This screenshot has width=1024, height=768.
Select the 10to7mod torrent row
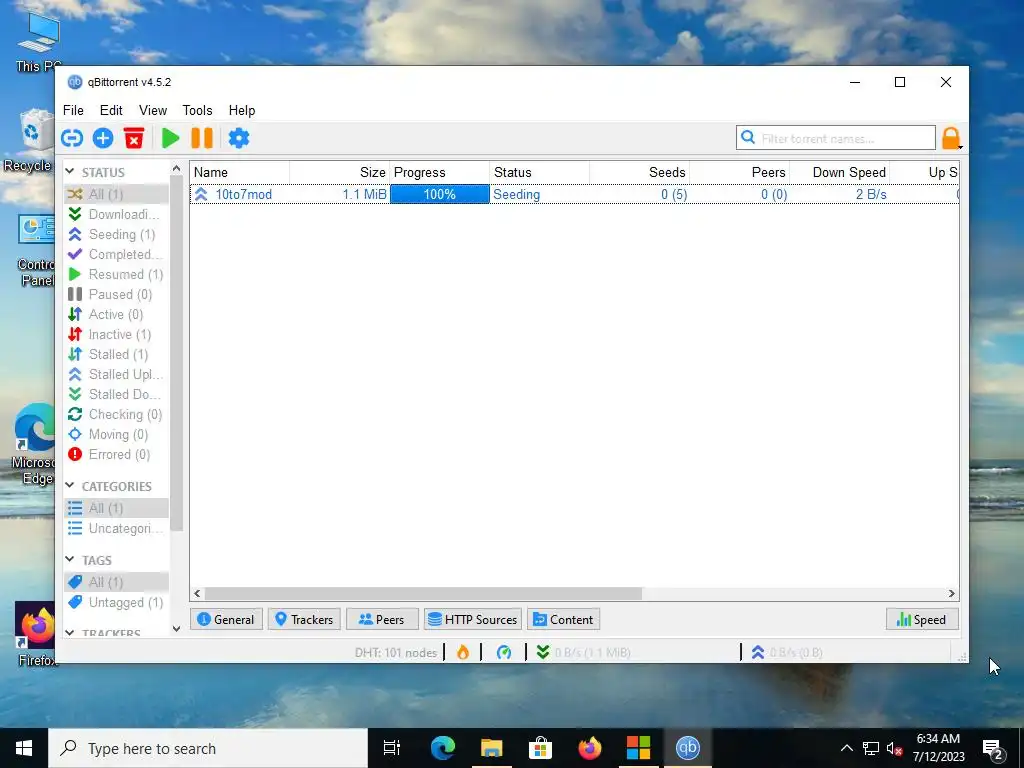point(575,194)
